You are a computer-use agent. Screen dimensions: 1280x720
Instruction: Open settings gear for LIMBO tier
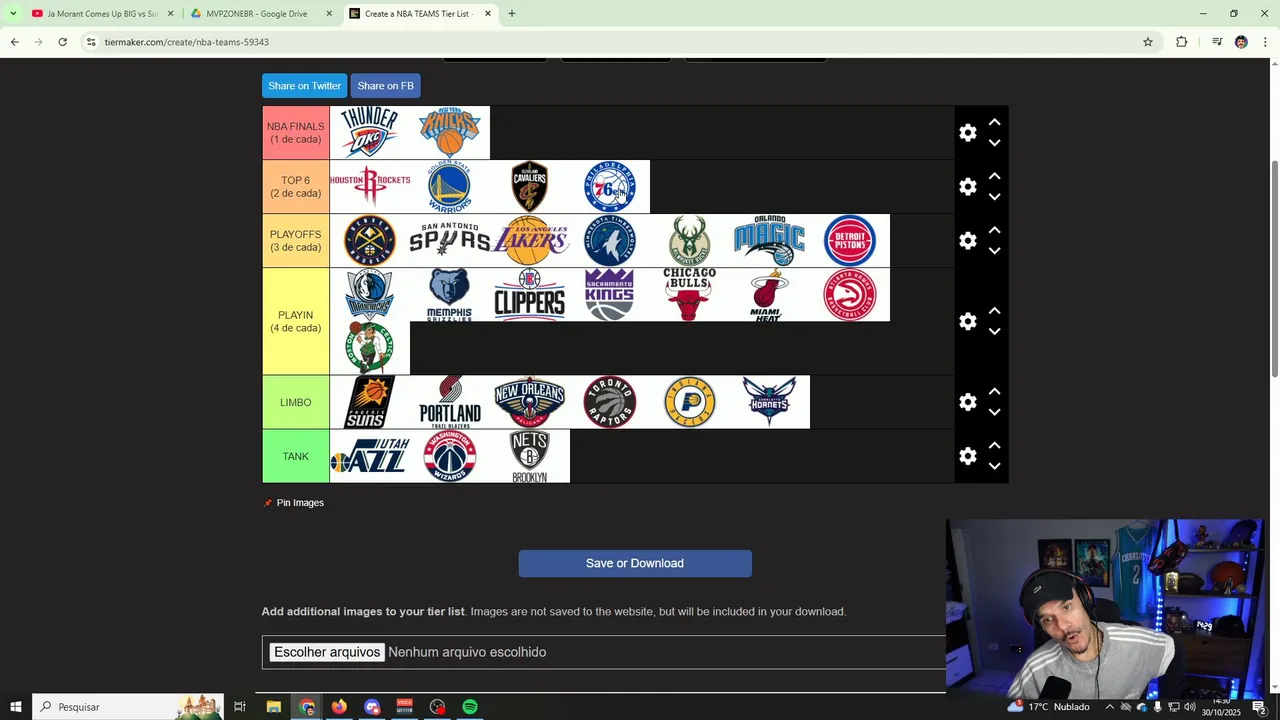pyautogui.click(x=967, y=402)
